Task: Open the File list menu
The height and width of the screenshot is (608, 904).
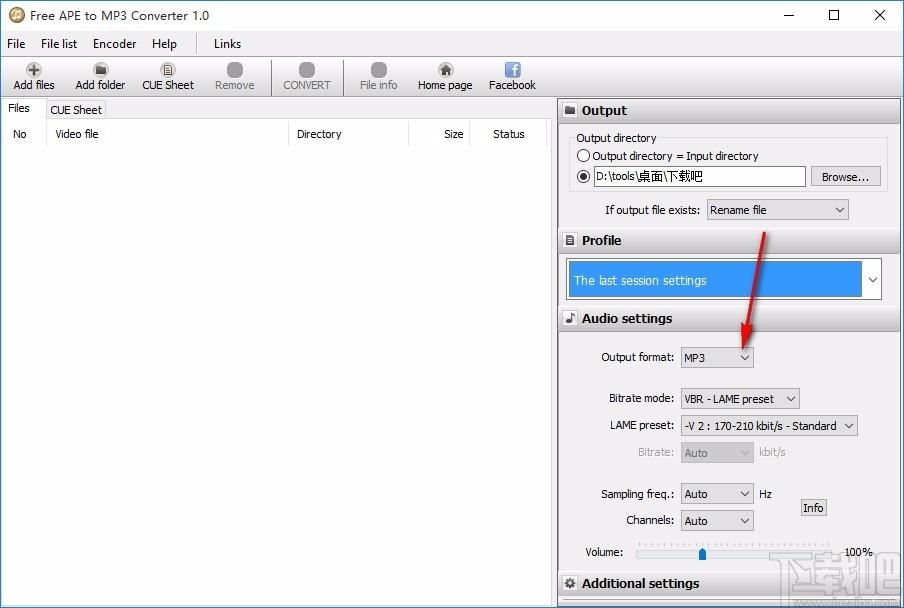Action: [59, 44]
